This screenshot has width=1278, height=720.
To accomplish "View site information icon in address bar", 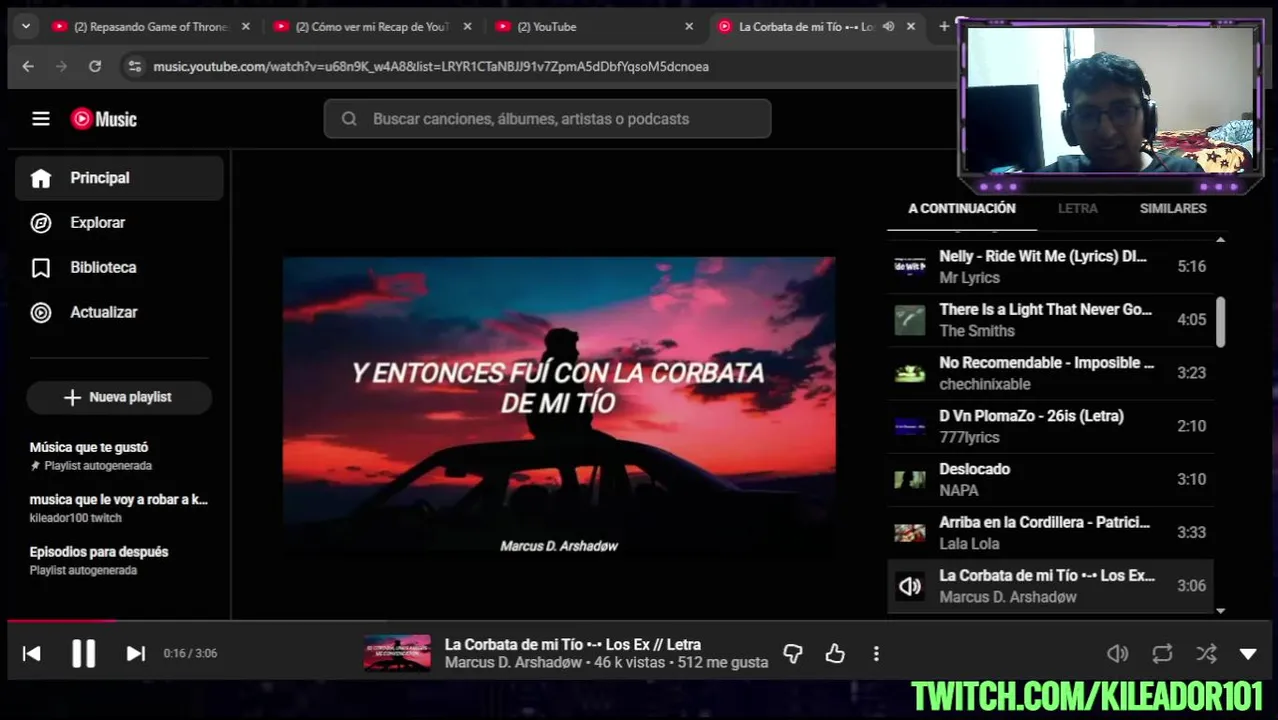I will (x=134, y=66).
